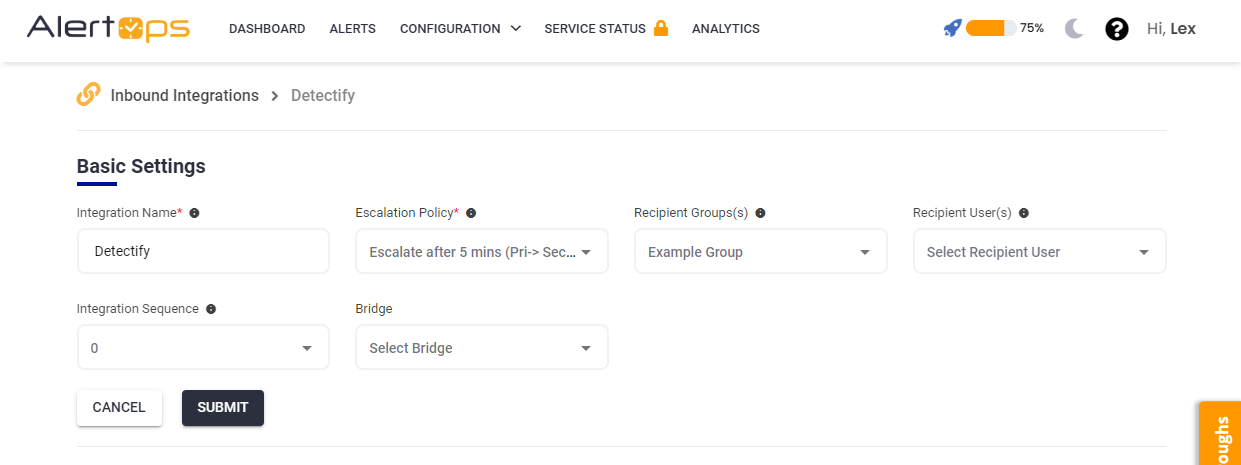Click the rocket onboarding progress icon
1241x465 pixels.
point(952,28)
